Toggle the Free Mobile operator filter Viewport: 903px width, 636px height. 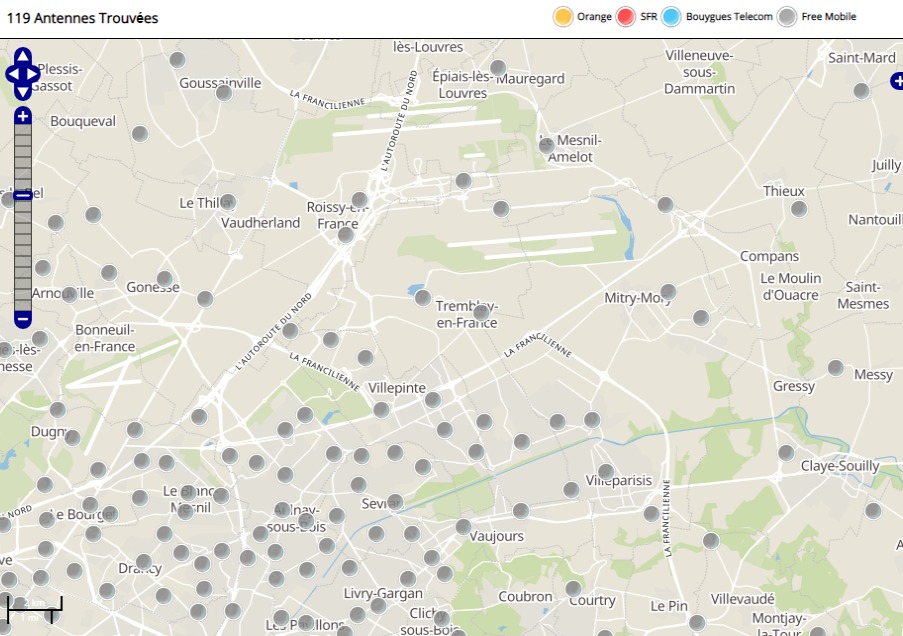point(789,17)
